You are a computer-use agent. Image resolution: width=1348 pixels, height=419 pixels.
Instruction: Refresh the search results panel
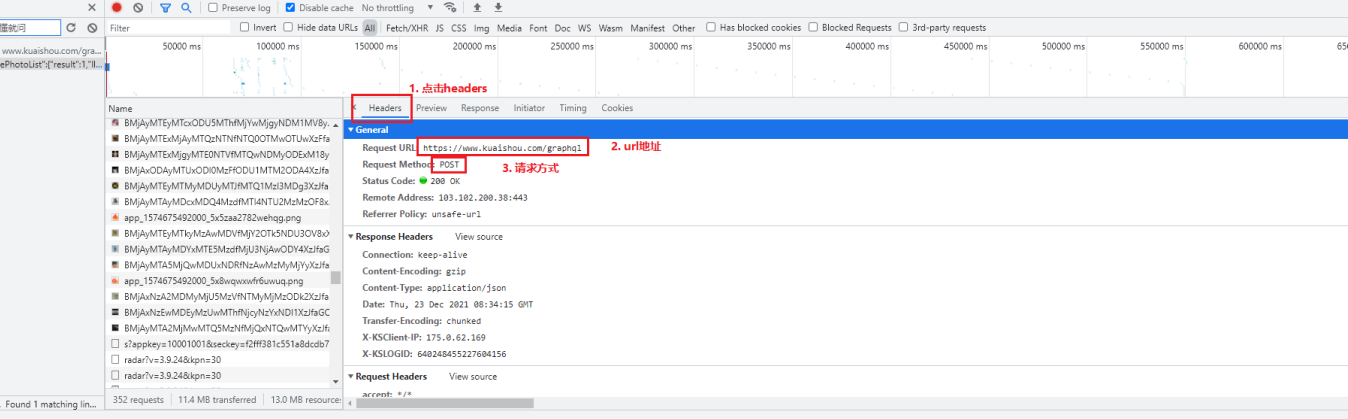tap(71, 28)
